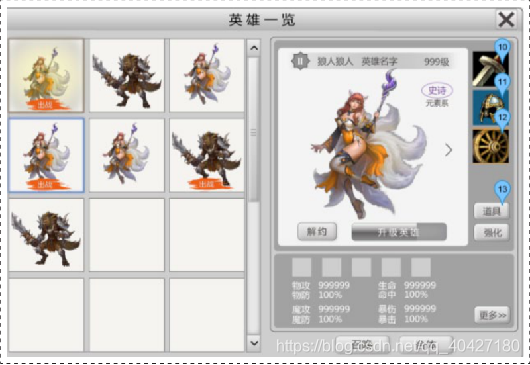The width and height of the screenshot is (530, 365).
Task: Click the scroll-up arrow of hero list
Action: [x=254, y=48]
